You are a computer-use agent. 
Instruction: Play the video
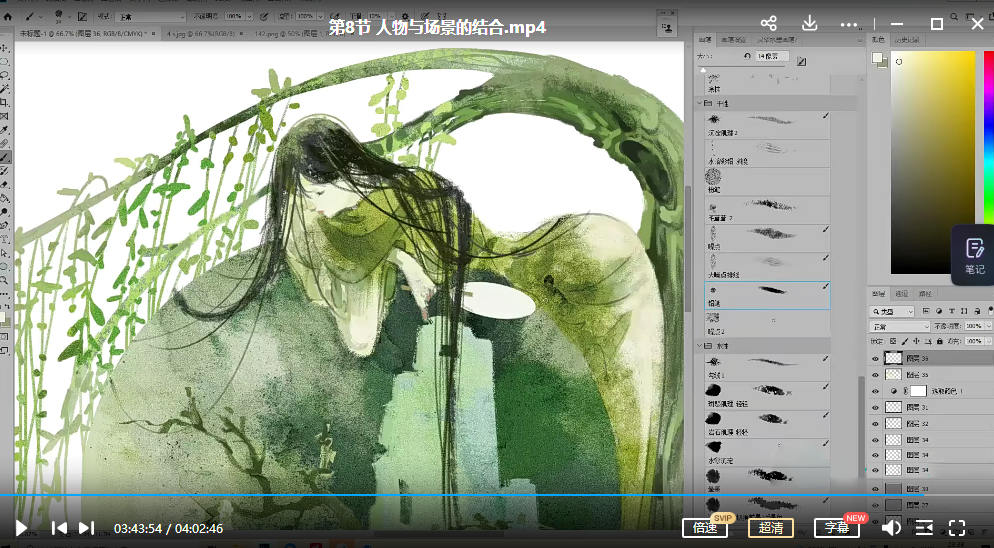21,528
